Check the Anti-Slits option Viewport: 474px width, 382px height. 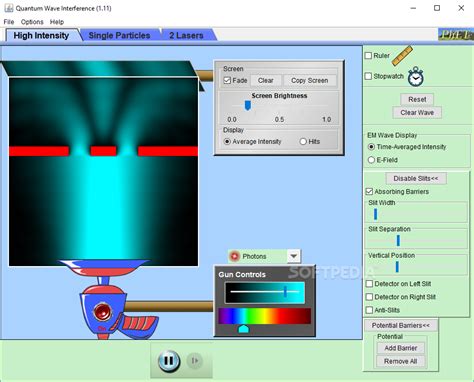369,310
